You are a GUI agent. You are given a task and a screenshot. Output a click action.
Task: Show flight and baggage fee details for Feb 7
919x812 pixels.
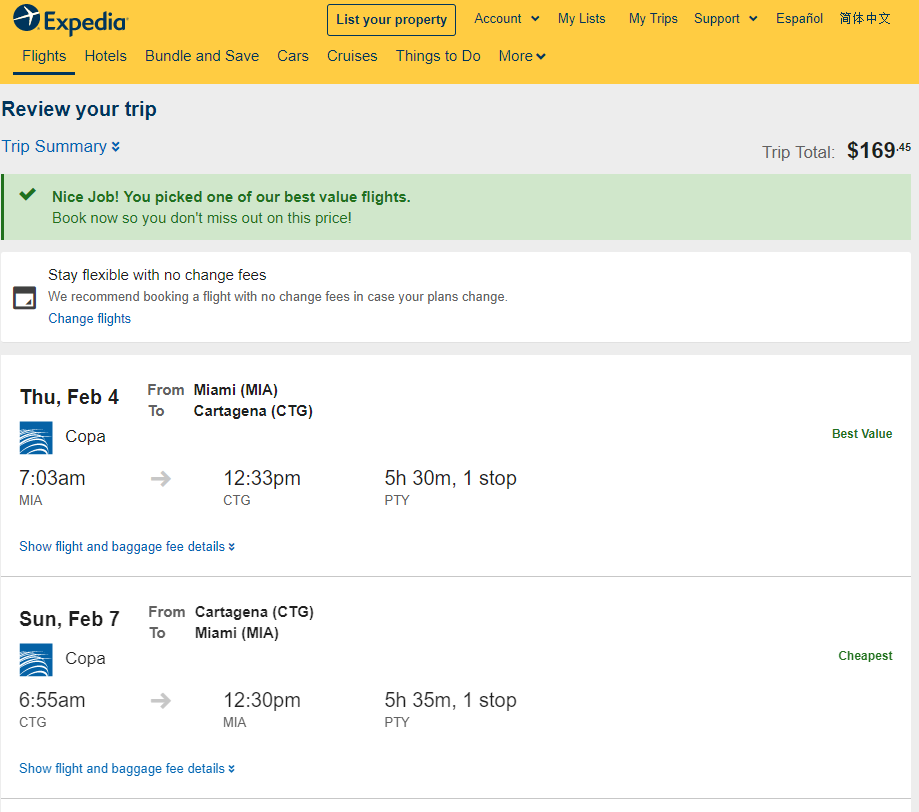127,769
